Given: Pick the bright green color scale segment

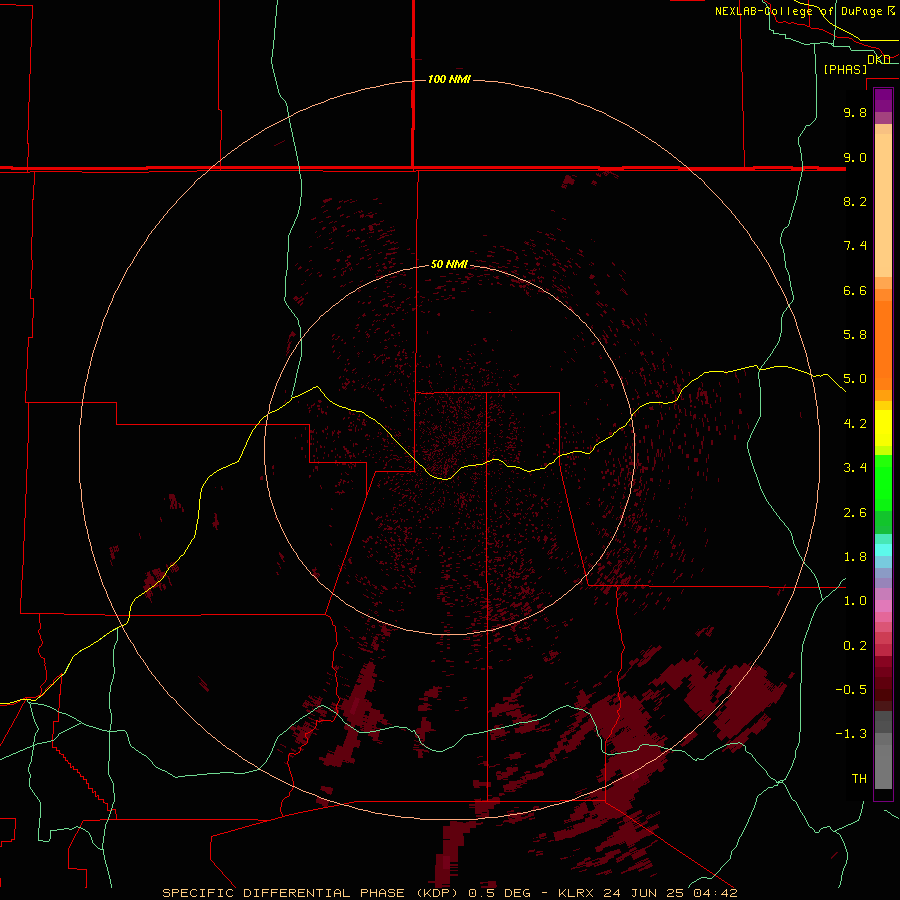Looking at the screenshot, I should click(883, 482).
